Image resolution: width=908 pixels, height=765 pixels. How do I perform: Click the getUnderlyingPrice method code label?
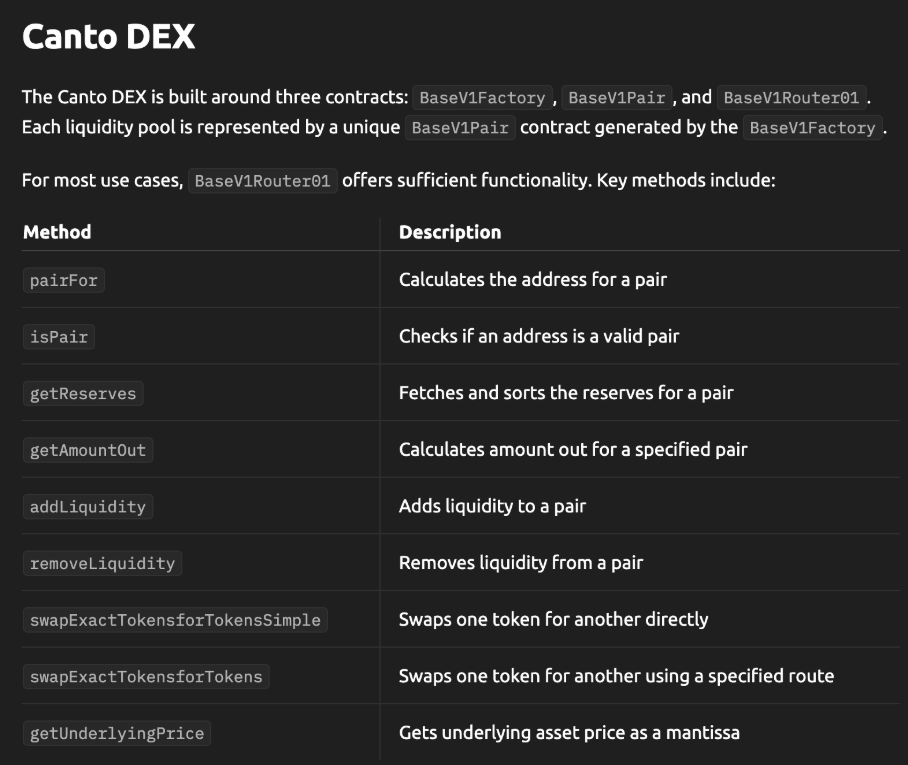coord(117,733)
